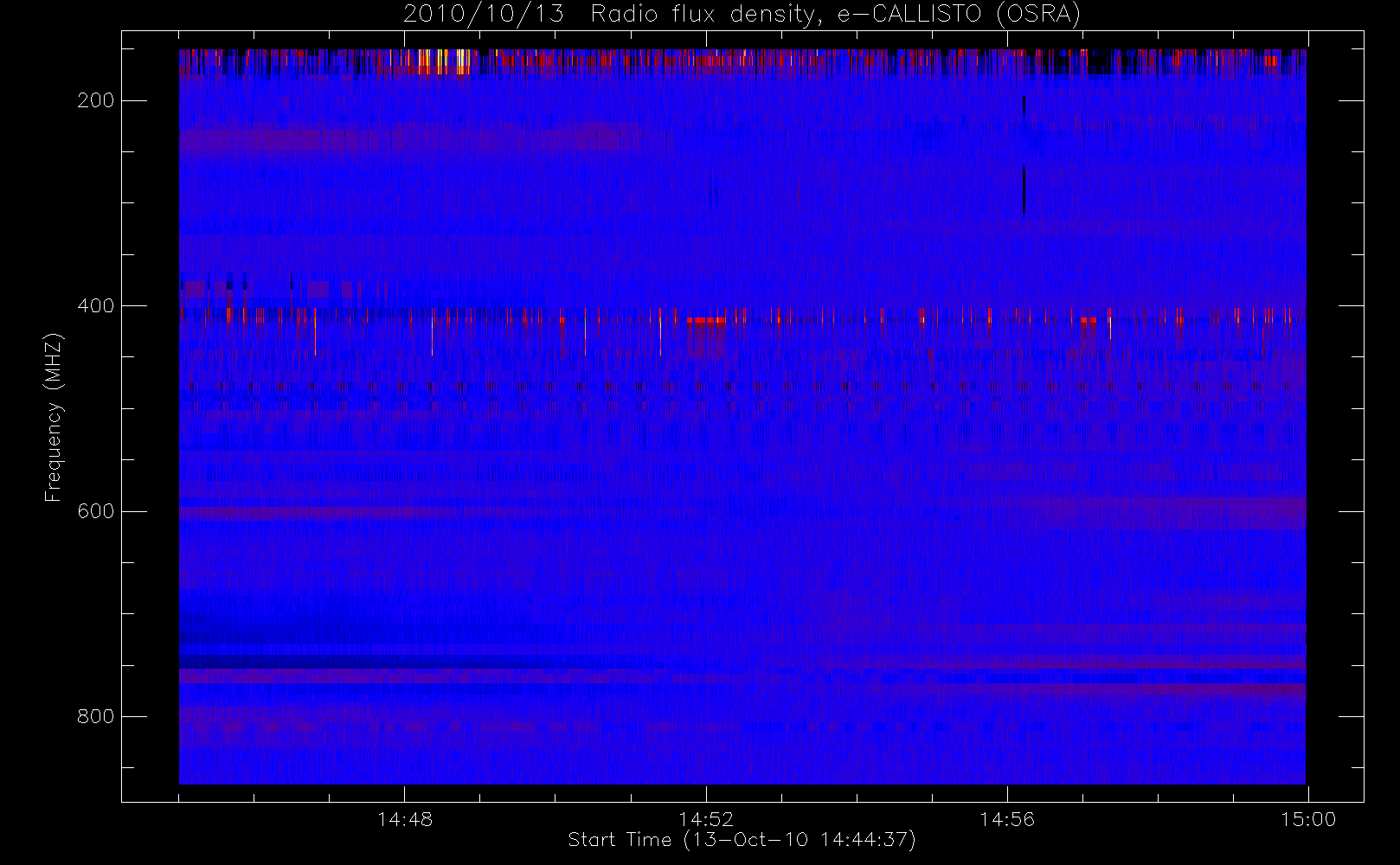Click the 14:48 time tick label
This screenshot has height=865, width=1400.
pyautogui.click(x=405, y=819)
